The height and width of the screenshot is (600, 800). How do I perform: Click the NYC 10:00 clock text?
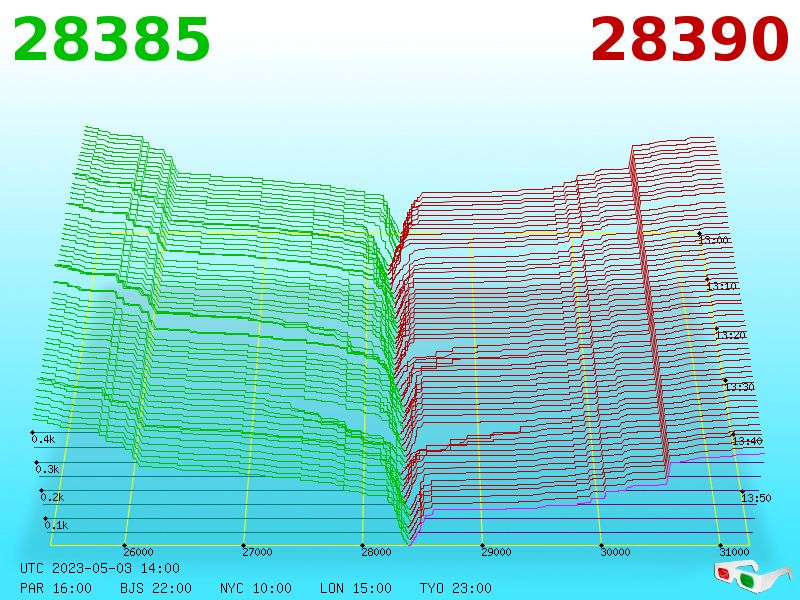click(256, 588)
